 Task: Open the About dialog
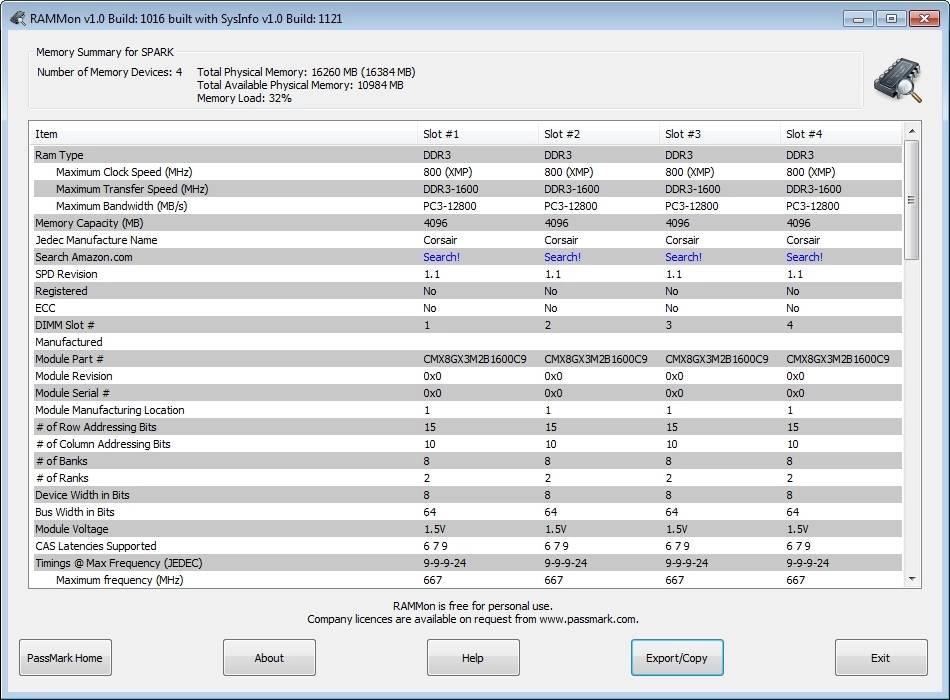click(269, 658)
